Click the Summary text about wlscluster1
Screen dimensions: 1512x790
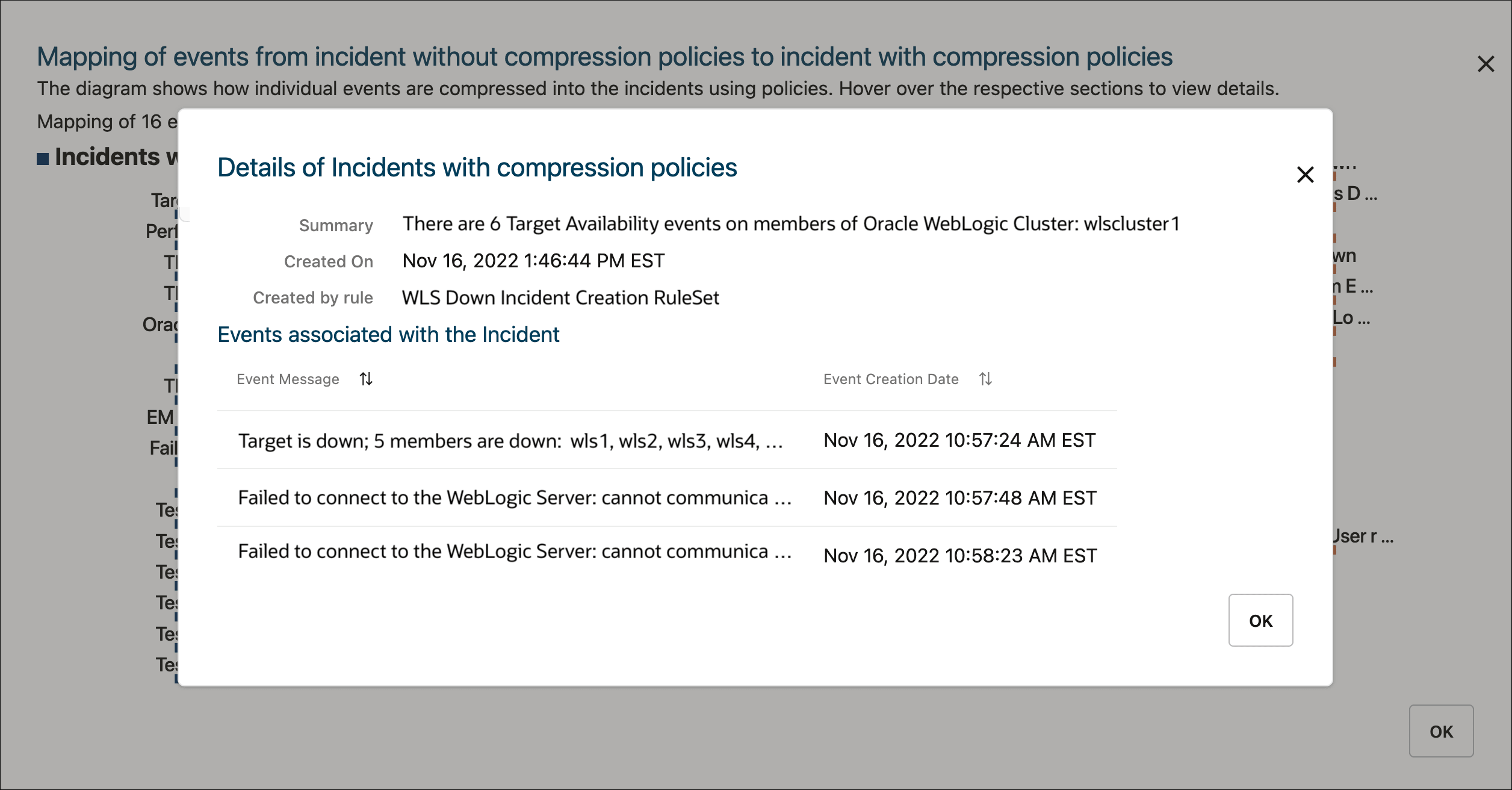790,224
